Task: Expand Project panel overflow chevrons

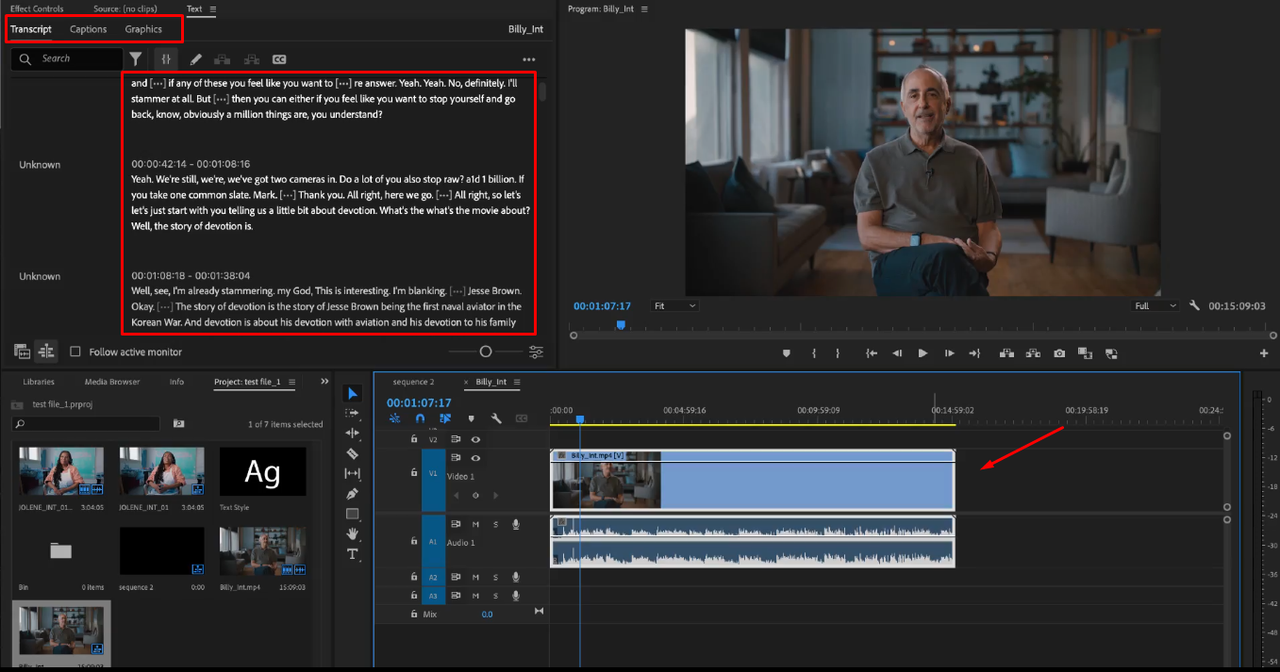Action: tap(324, 381)
